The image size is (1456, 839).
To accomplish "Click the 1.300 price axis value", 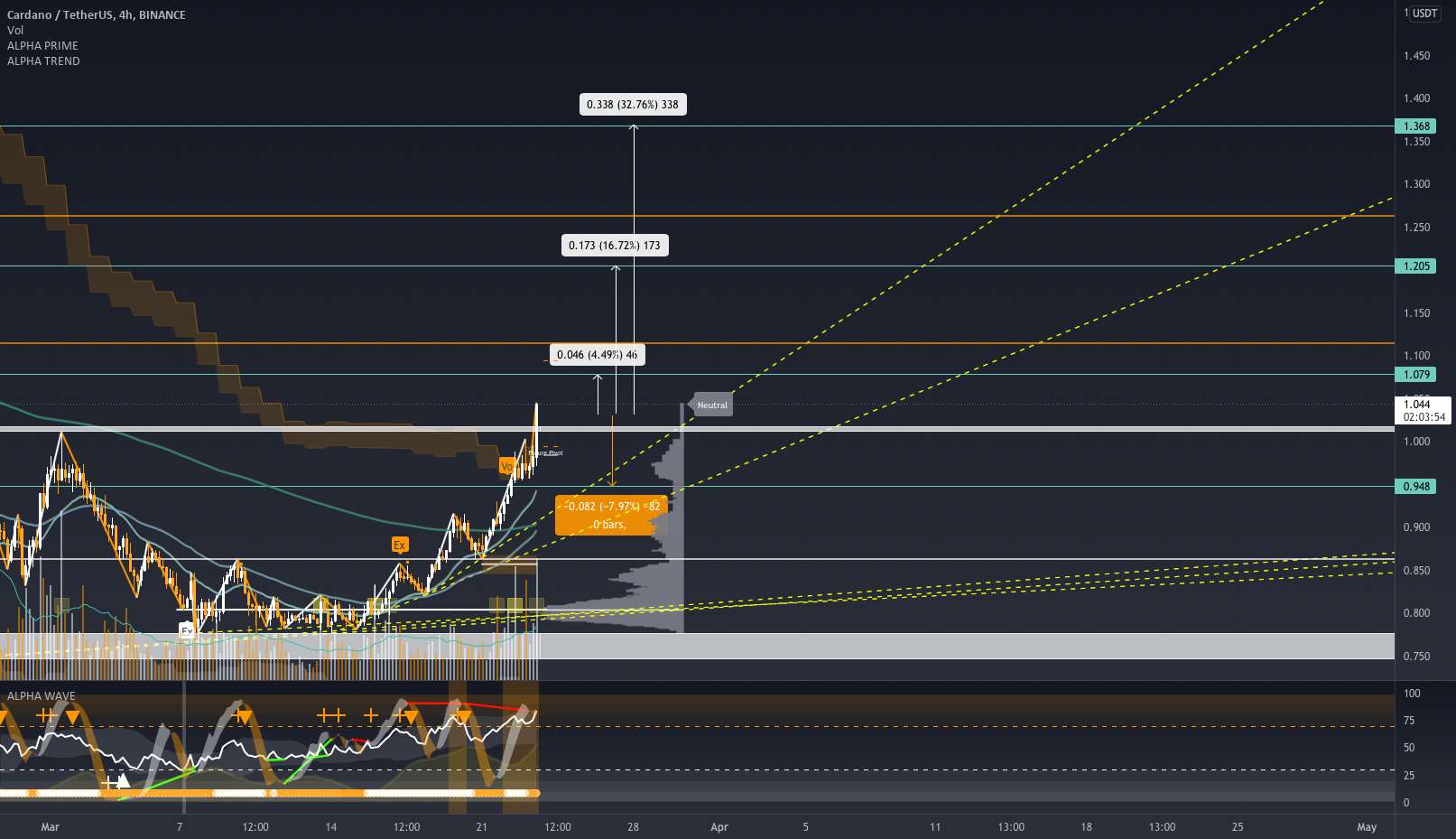I will point(1416,184).
